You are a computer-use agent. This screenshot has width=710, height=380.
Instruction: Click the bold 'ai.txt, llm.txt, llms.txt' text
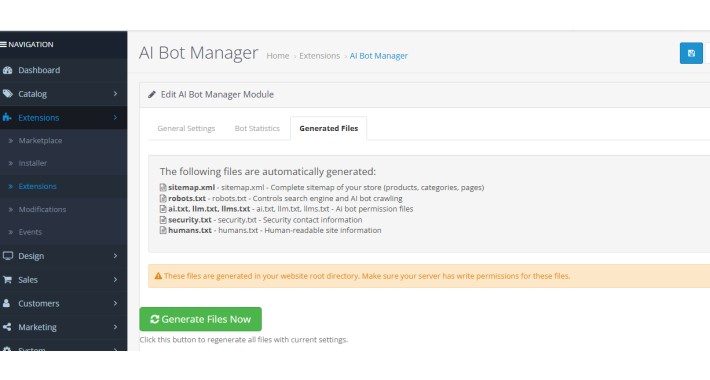coord(209,209)
